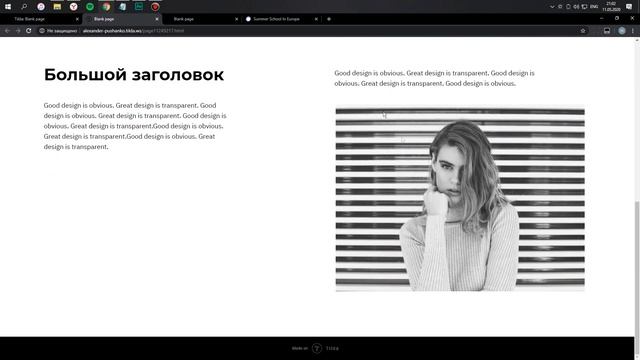Switch keyboard language ENG indicator
Screen dimensions: 640x360
point(594,7)
